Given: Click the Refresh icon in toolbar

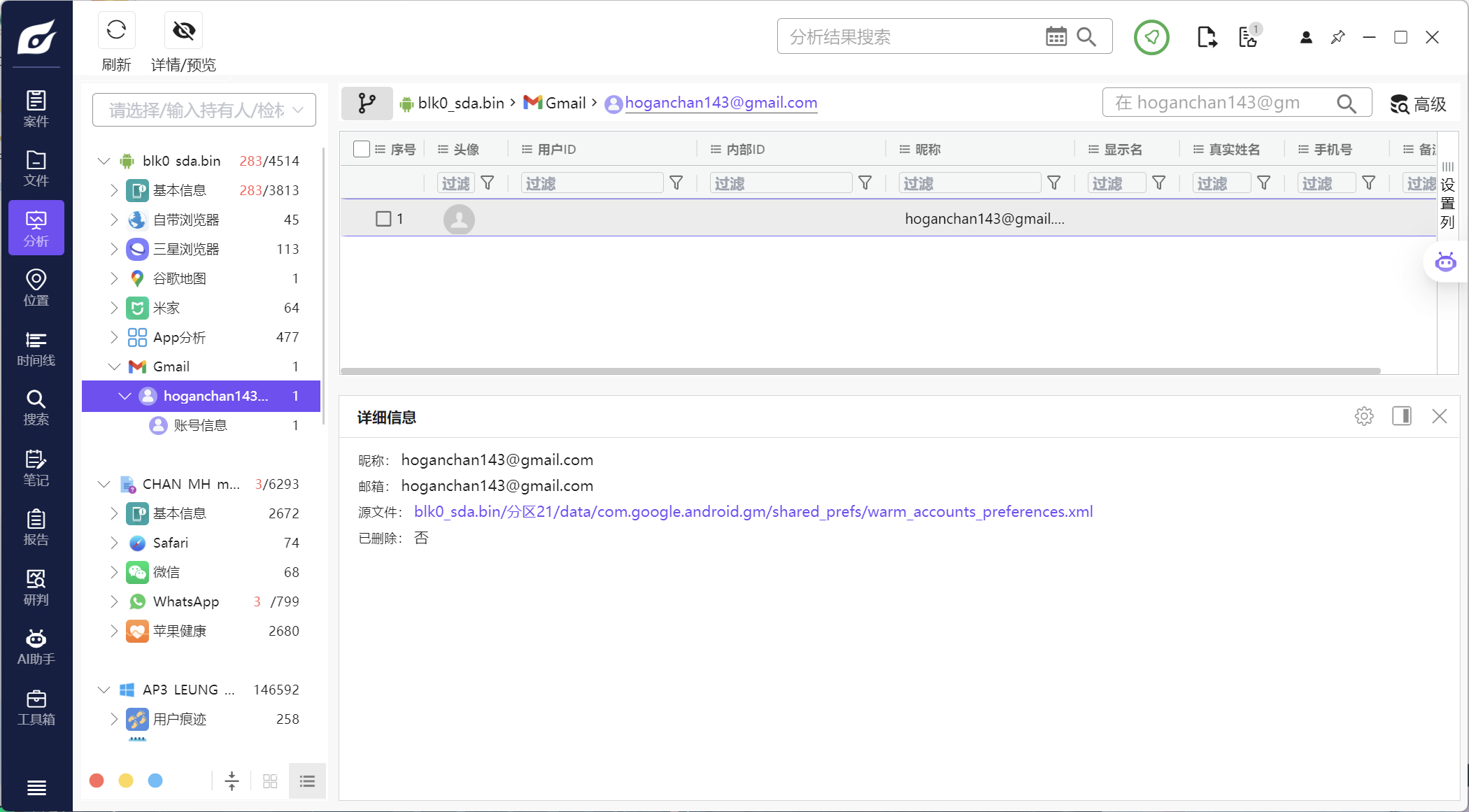Looking at the screenshot, I should point(116,30).
